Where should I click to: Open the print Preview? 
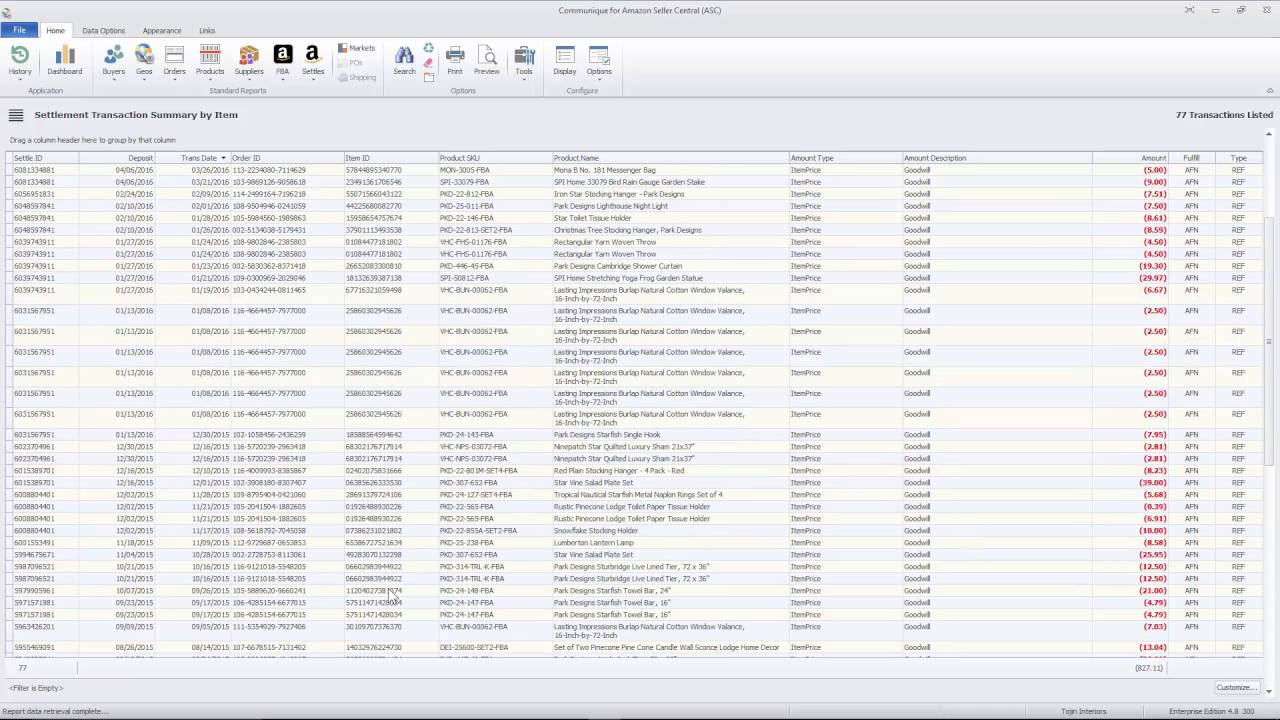point(487,60)
